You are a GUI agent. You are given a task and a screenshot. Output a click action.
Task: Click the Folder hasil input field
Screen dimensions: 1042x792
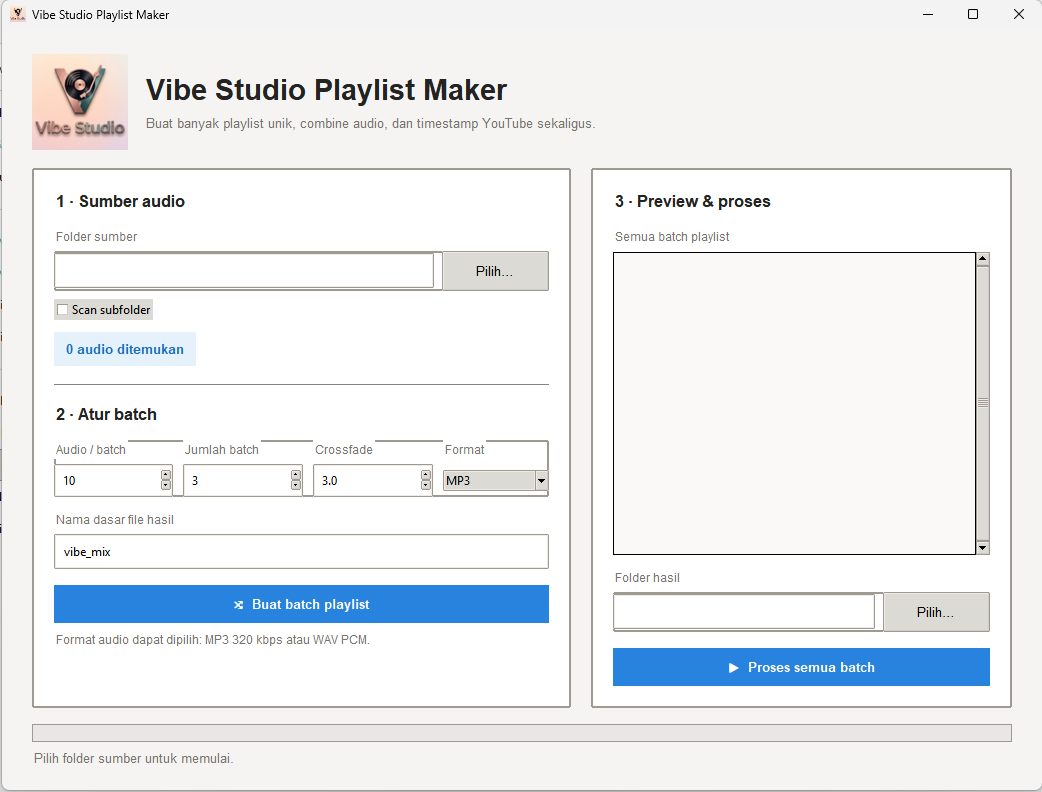pos(744,611)
